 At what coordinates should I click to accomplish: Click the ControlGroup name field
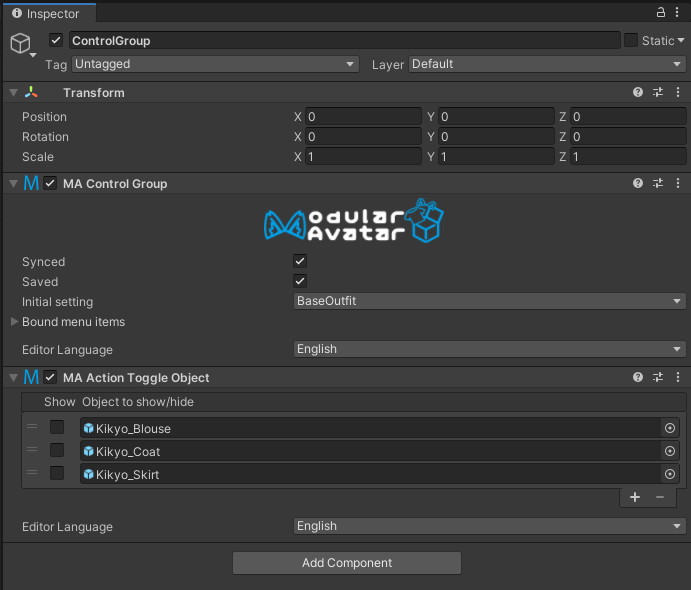[345, 41]
